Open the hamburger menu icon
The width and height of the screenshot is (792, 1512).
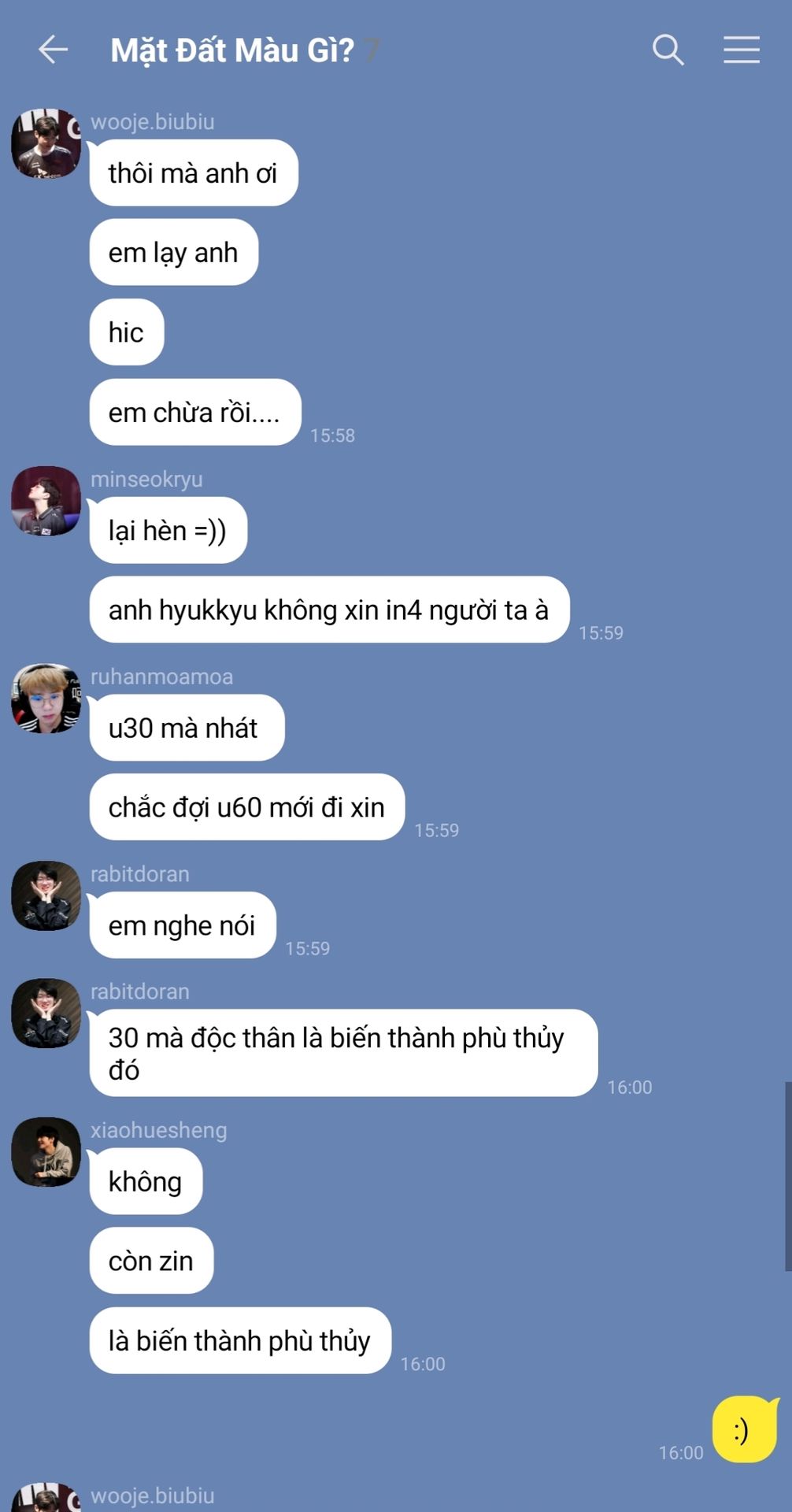[x=742, y=50]
